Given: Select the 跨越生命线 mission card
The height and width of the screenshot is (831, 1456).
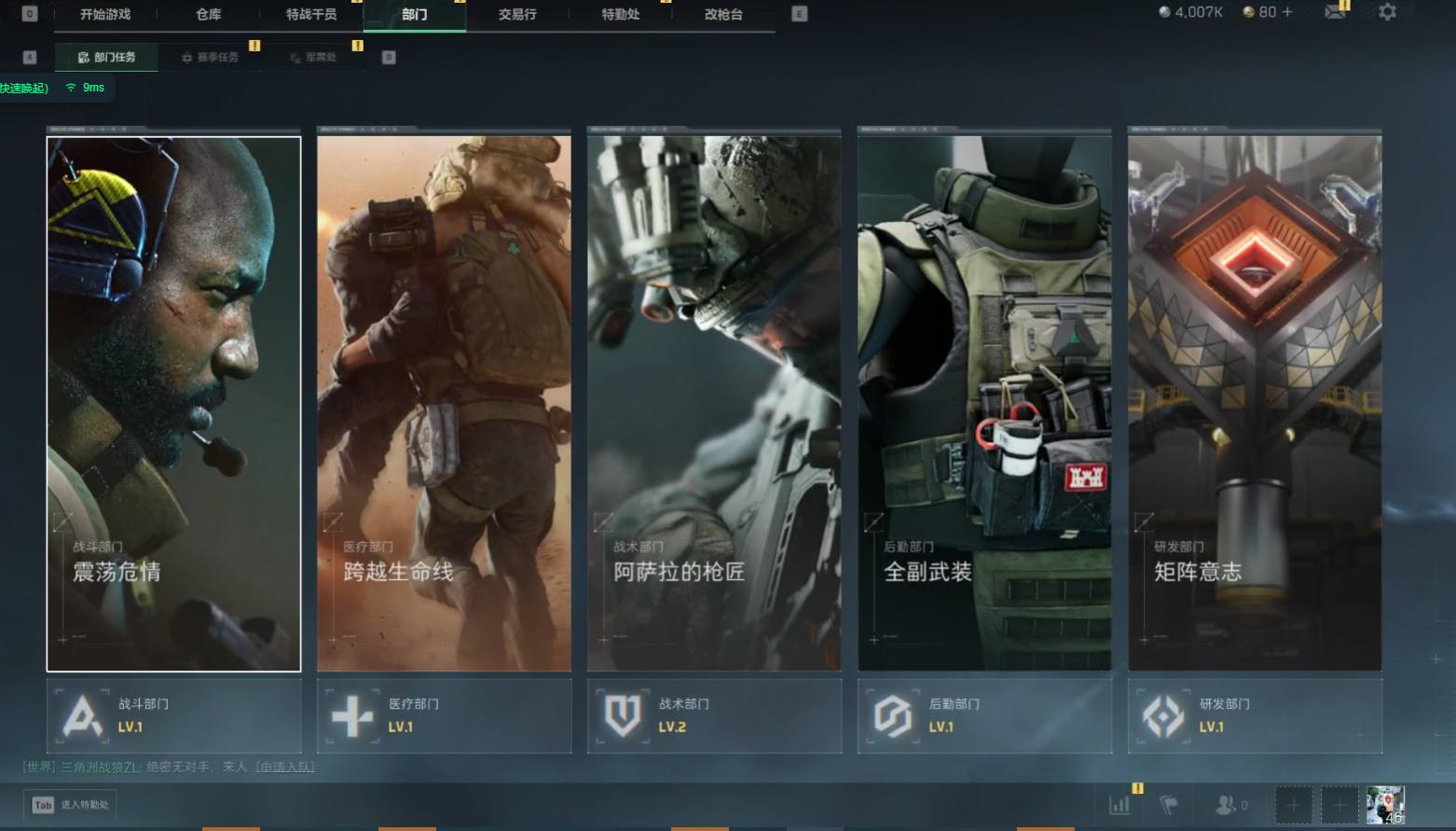Looking at the screenshot, I should click(445, 404).
